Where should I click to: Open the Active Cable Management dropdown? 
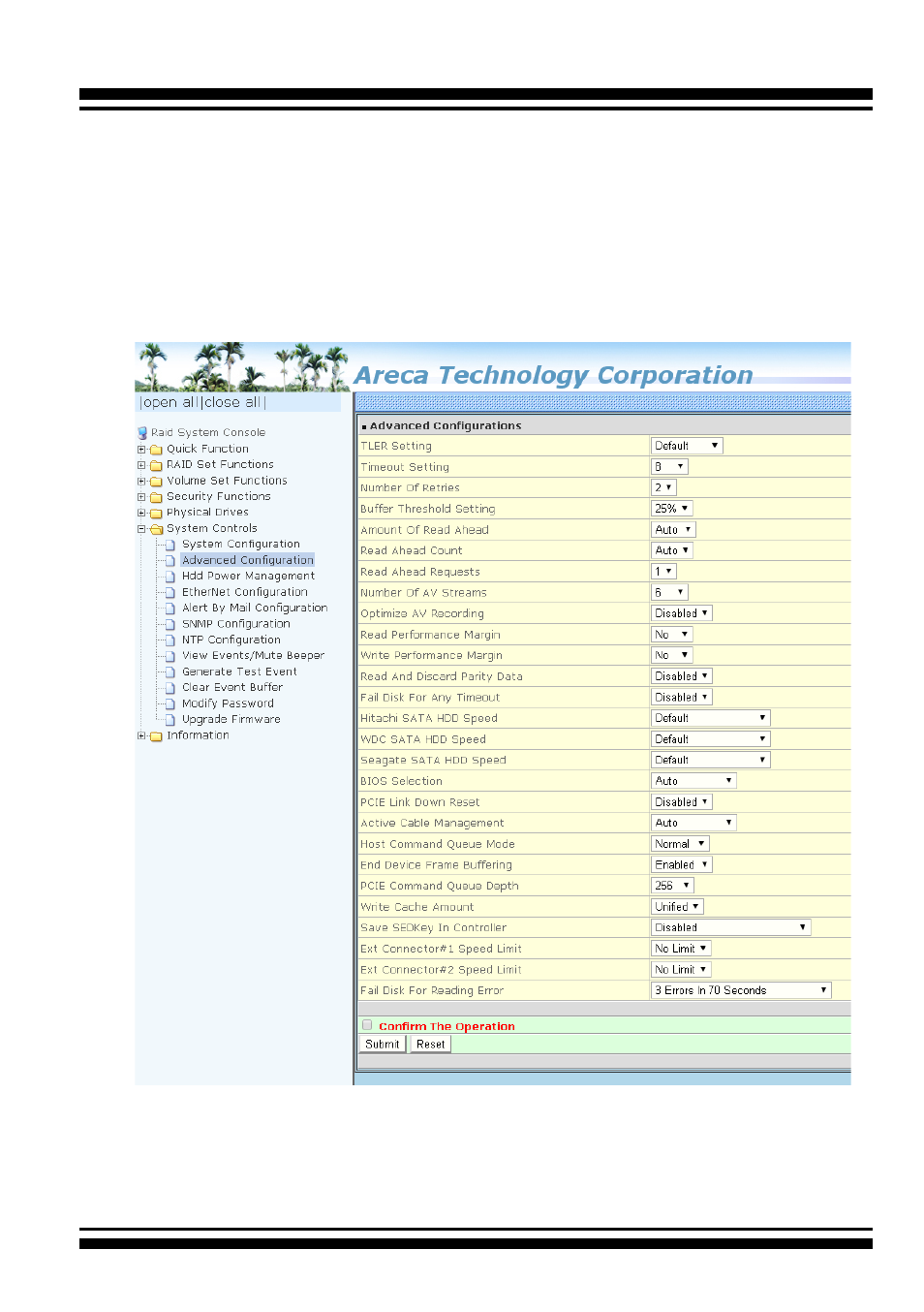pos(693,824)
